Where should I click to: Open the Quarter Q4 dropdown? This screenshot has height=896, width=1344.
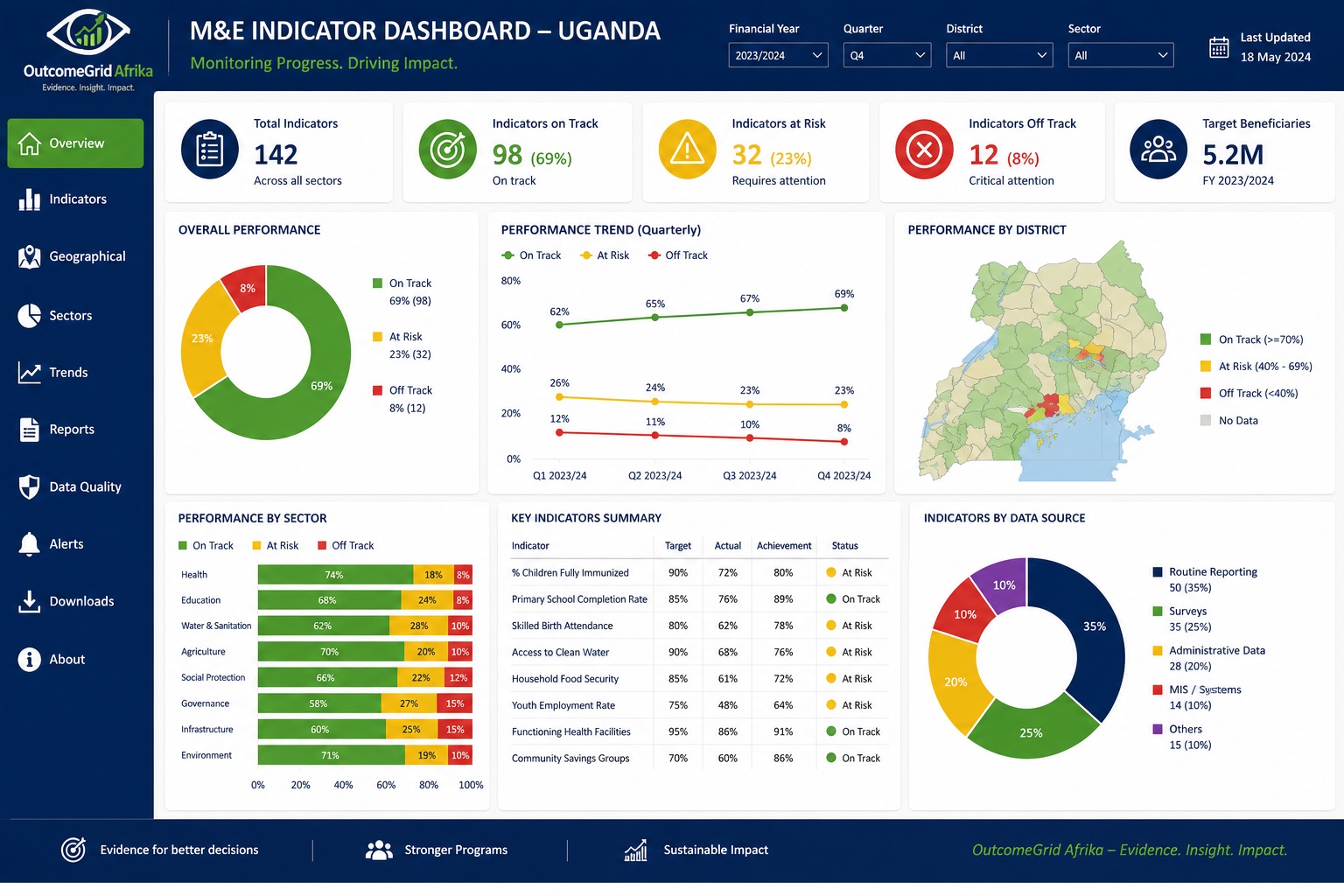tap(887, 55)
